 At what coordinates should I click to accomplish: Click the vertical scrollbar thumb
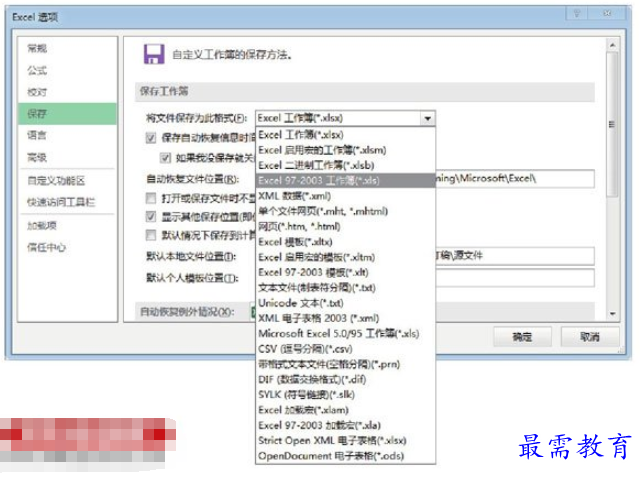click(x=612, y=125)
